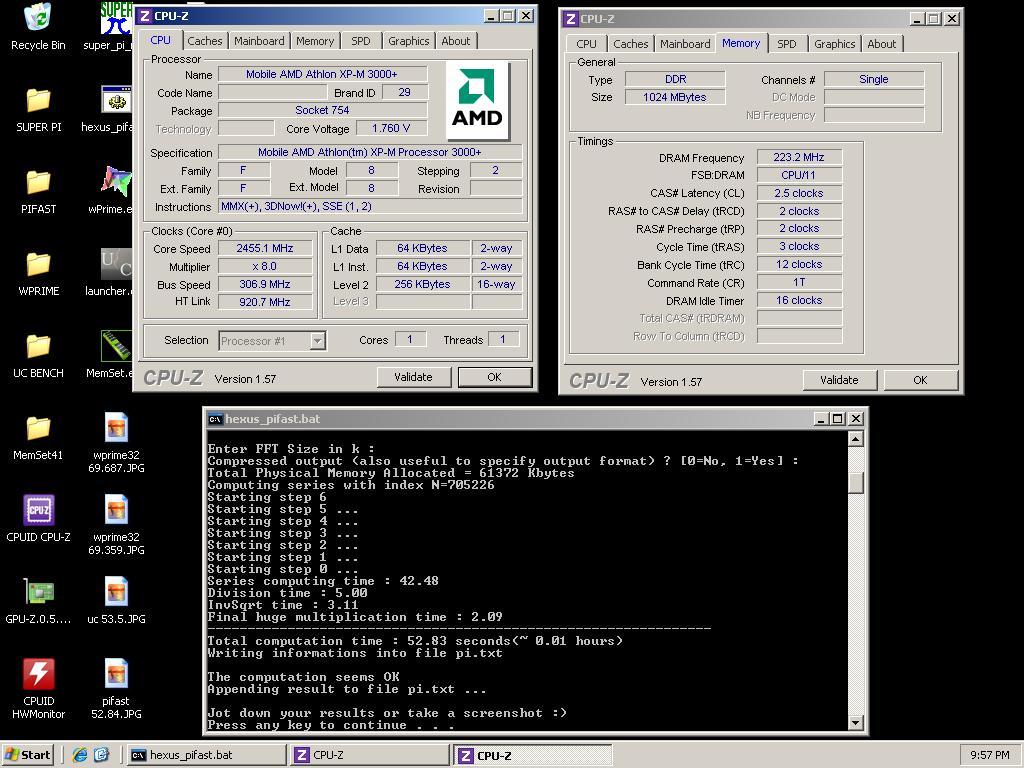This screenshot has height=768, width=1024.
Task: Switch to CPU tab in right CPU-Z window
Action: pos(586,44)
